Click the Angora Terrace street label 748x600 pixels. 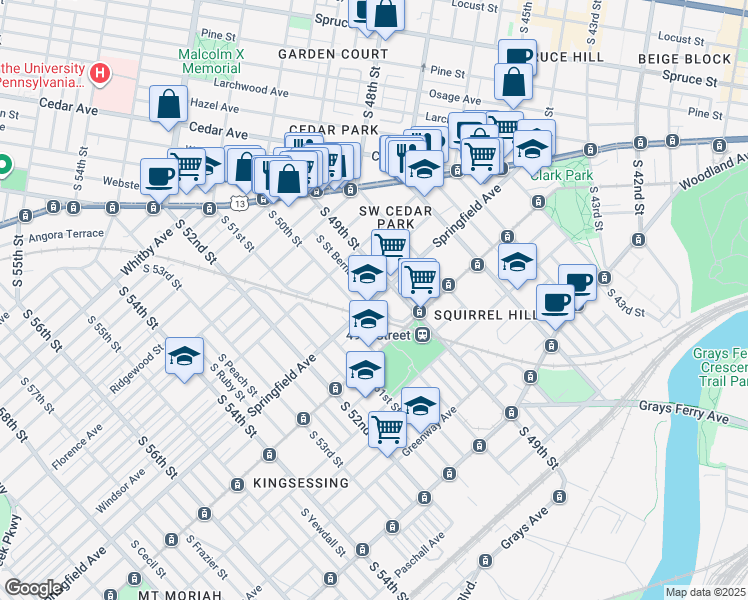pyautogui.click(x=66, y=235)
